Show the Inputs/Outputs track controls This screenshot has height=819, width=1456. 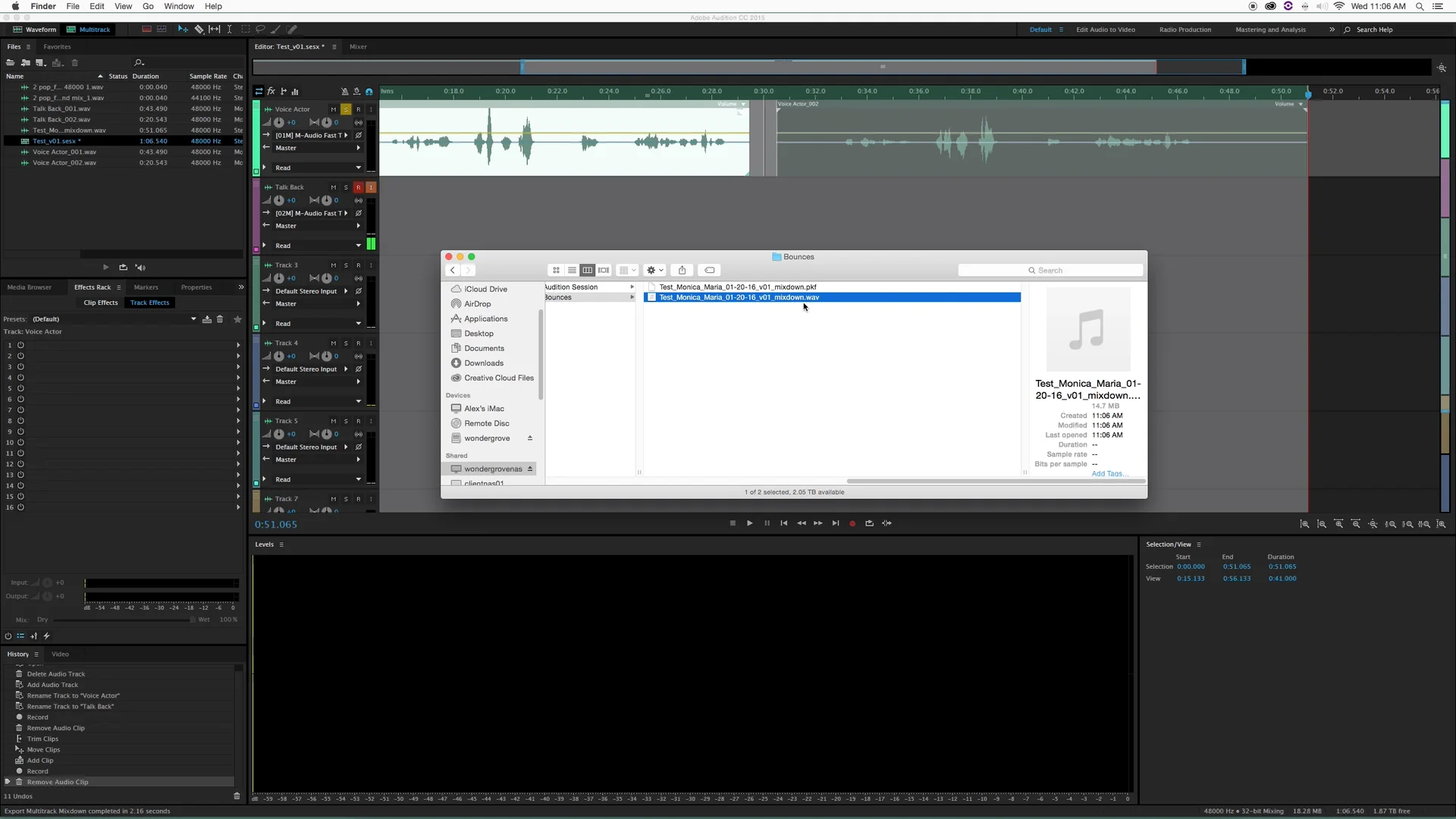[x=259, y=92]
